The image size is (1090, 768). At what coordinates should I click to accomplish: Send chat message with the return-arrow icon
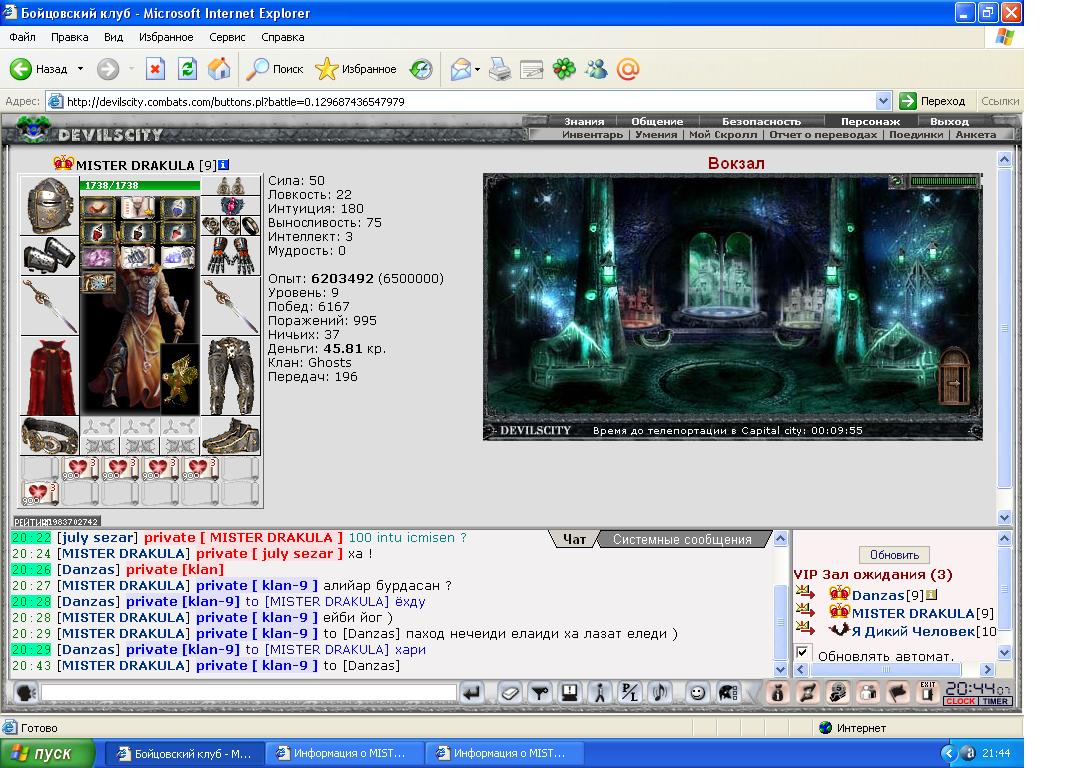[472, 692]
